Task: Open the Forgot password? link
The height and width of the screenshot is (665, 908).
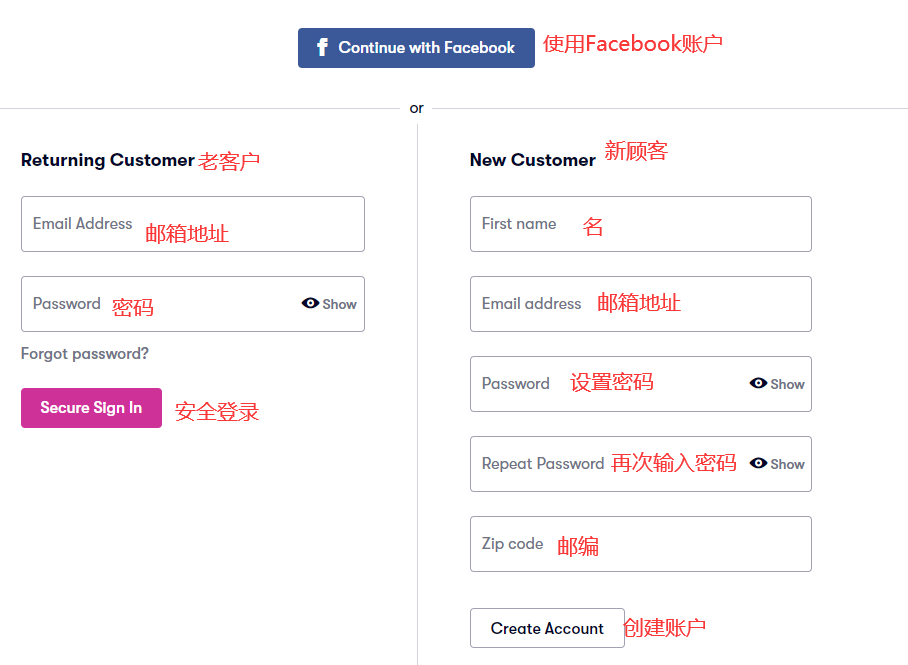Action: [x=85, y=353]
